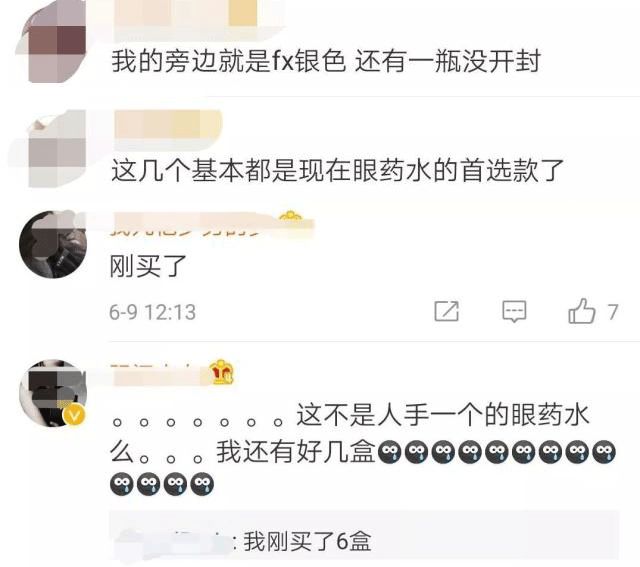Tap the blurred username above the 首选款 comment
The width and height of the screenshot is (640, 567).
coord(168,124)
